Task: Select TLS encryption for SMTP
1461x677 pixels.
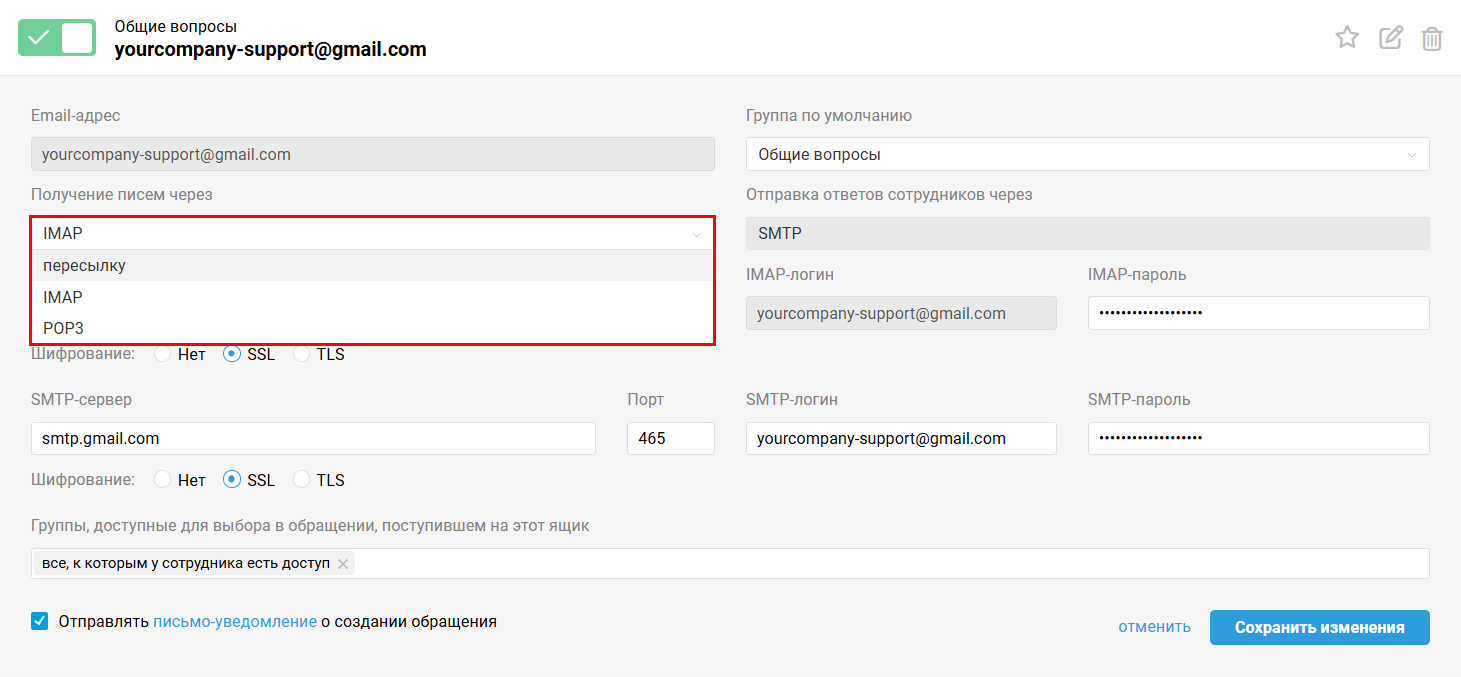Action: pyautogui.click(x=302, y=480)
